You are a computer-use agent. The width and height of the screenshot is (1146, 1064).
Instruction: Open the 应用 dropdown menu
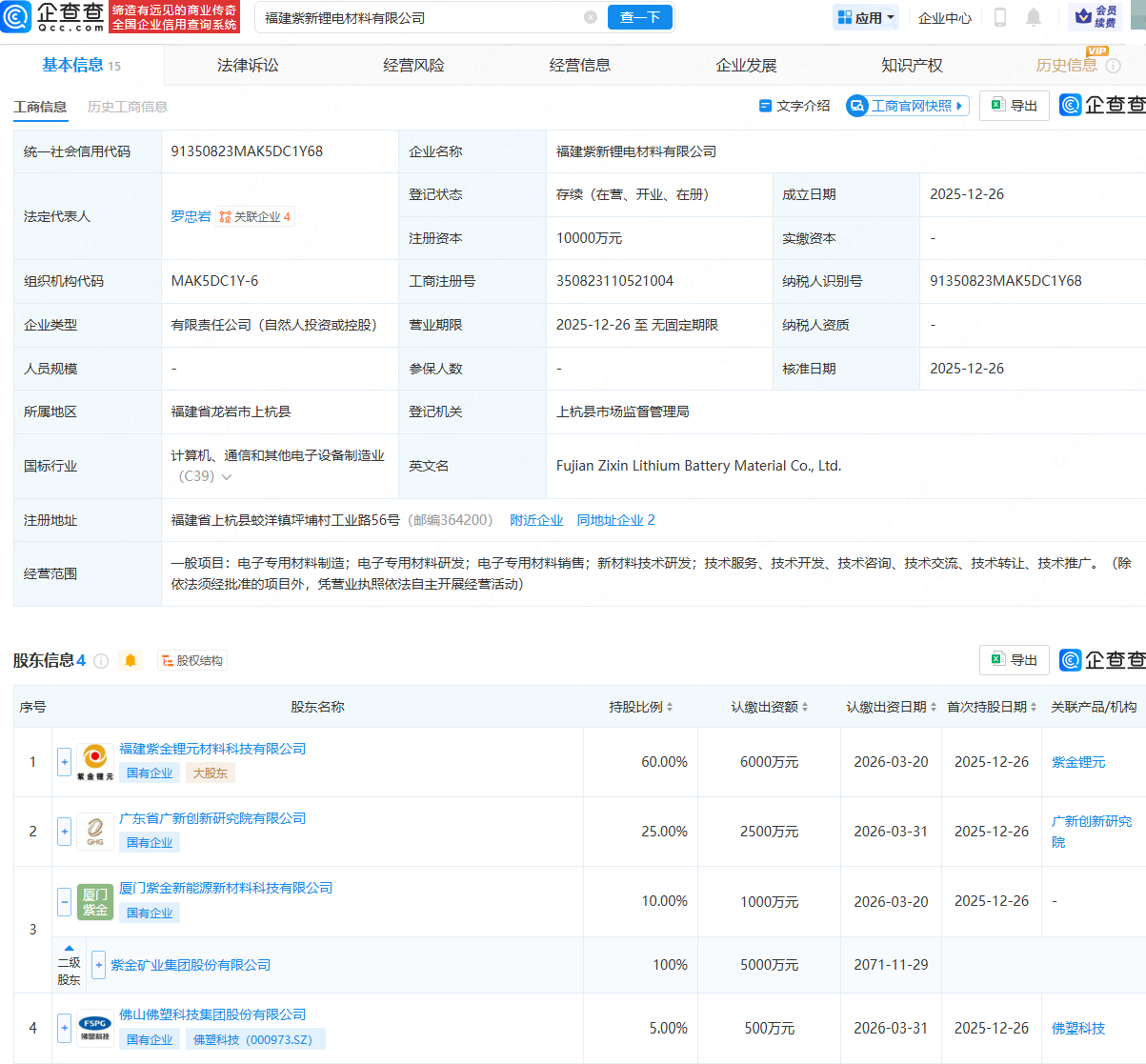pos(865,17)
